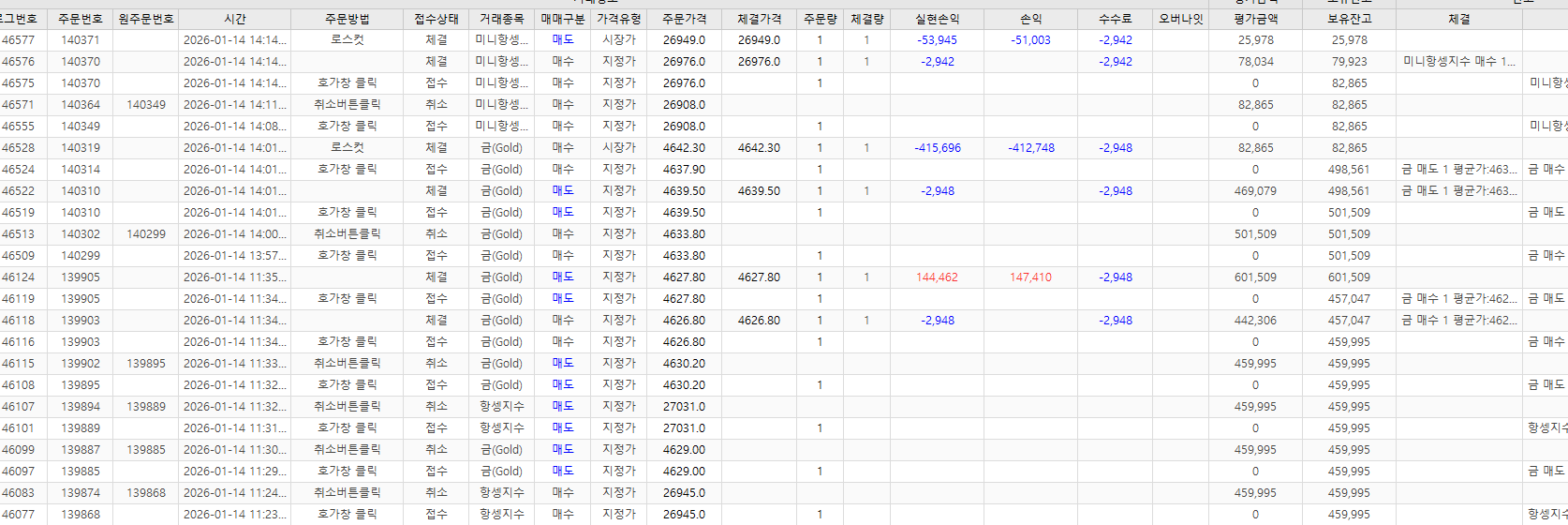Click the 가격유형 column header

619,19
